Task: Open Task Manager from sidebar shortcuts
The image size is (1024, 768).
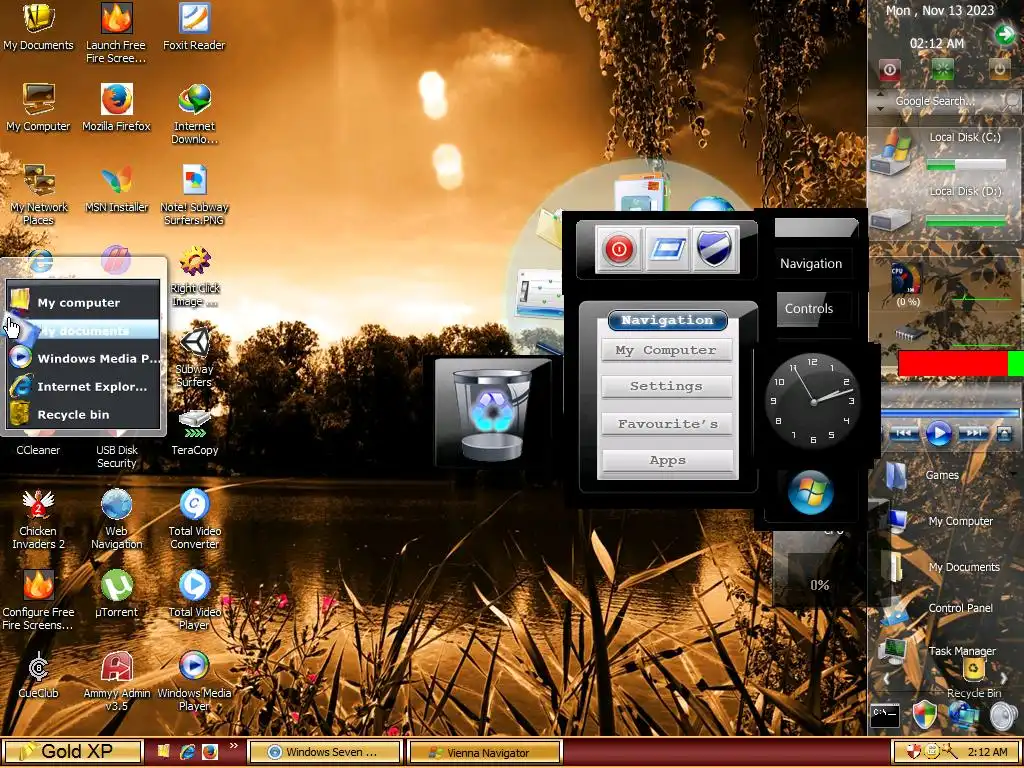Action: tap(938, 651)
